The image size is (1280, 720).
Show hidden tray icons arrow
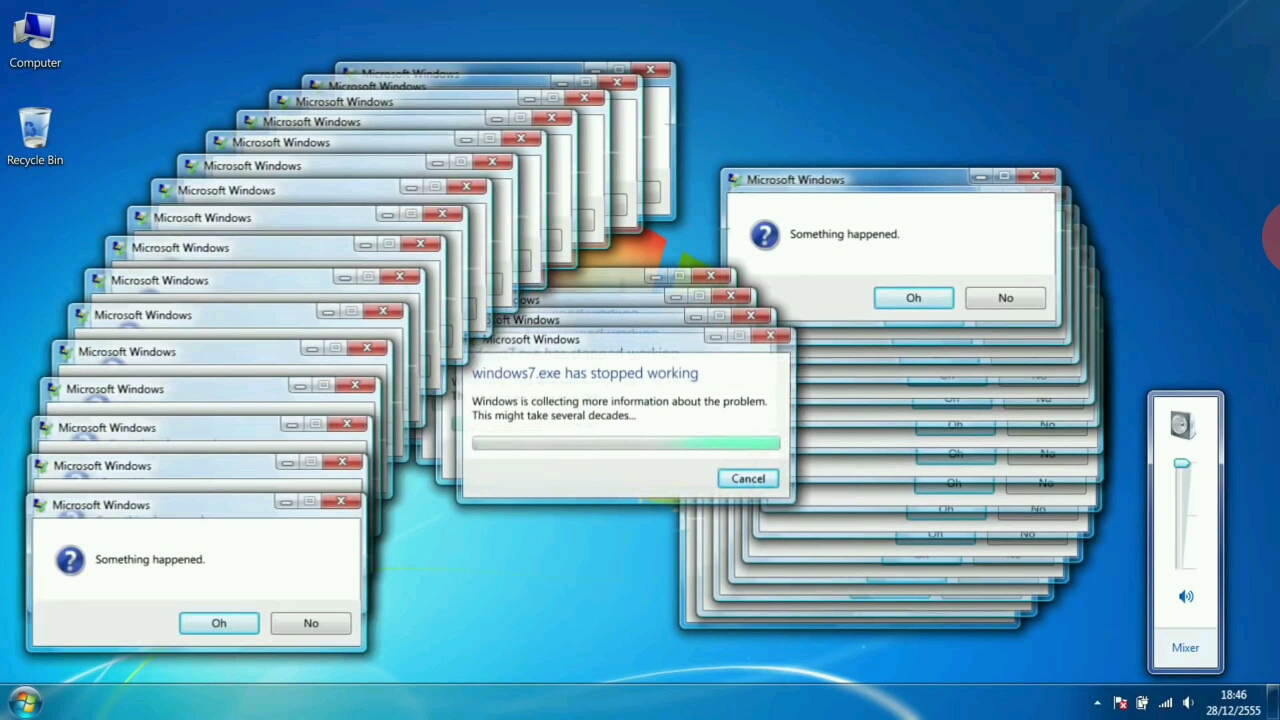coord(1097,703)
